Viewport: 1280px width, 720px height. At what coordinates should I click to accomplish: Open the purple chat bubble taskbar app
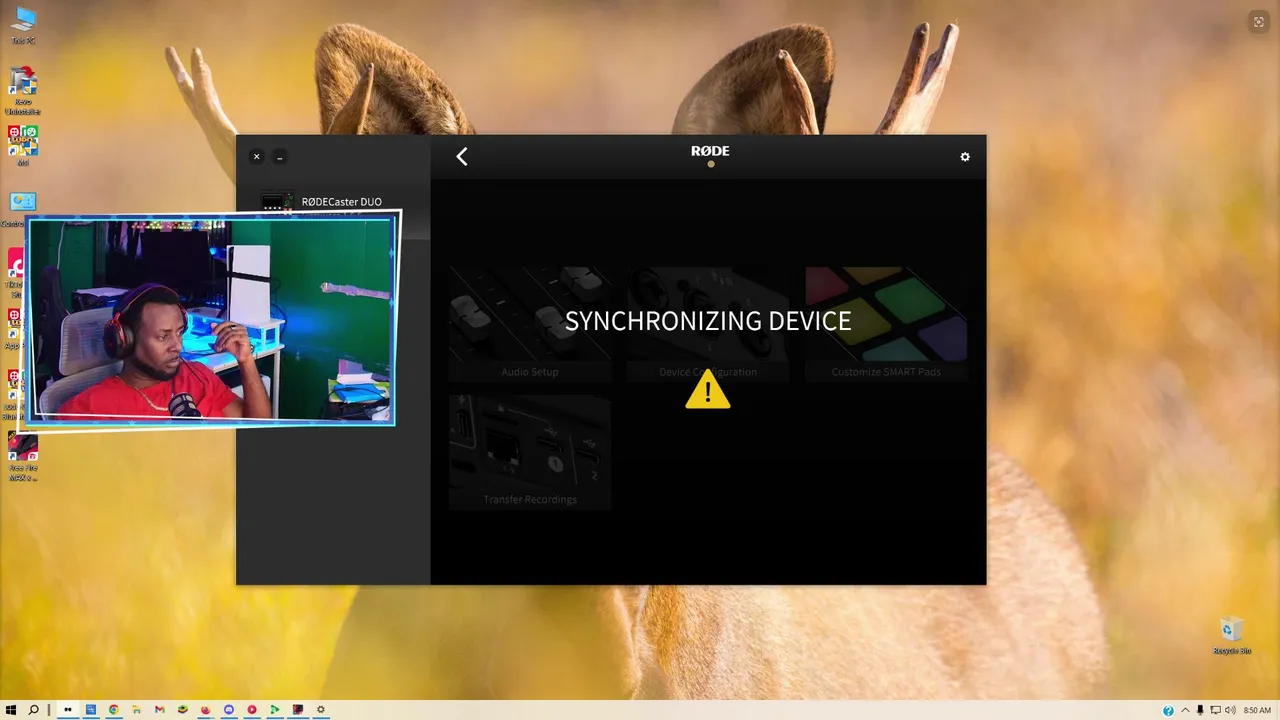229,710
